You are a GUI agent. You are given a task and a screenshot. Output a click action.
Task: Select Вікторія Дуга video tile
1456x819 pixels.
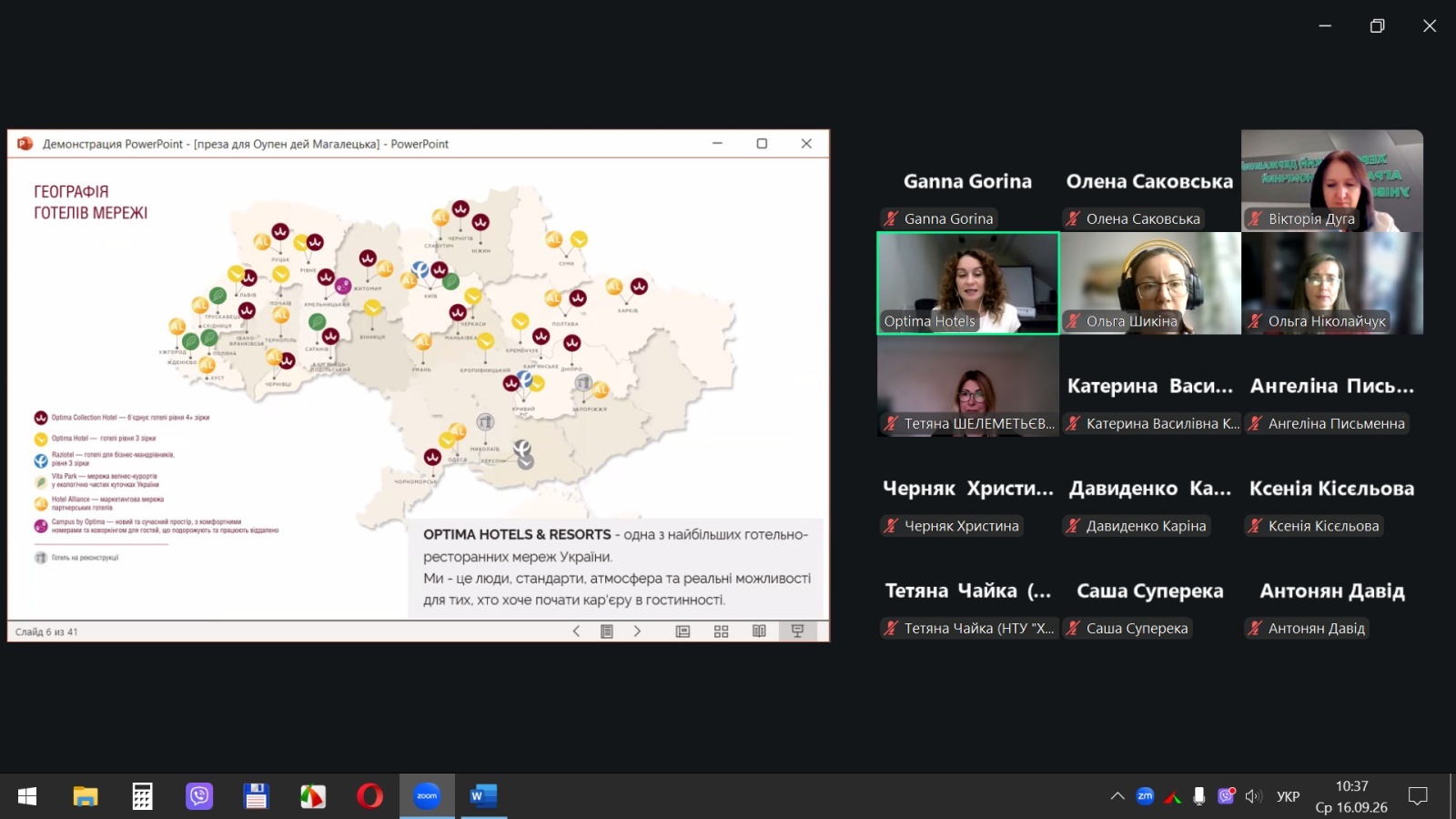(1332, 180)
